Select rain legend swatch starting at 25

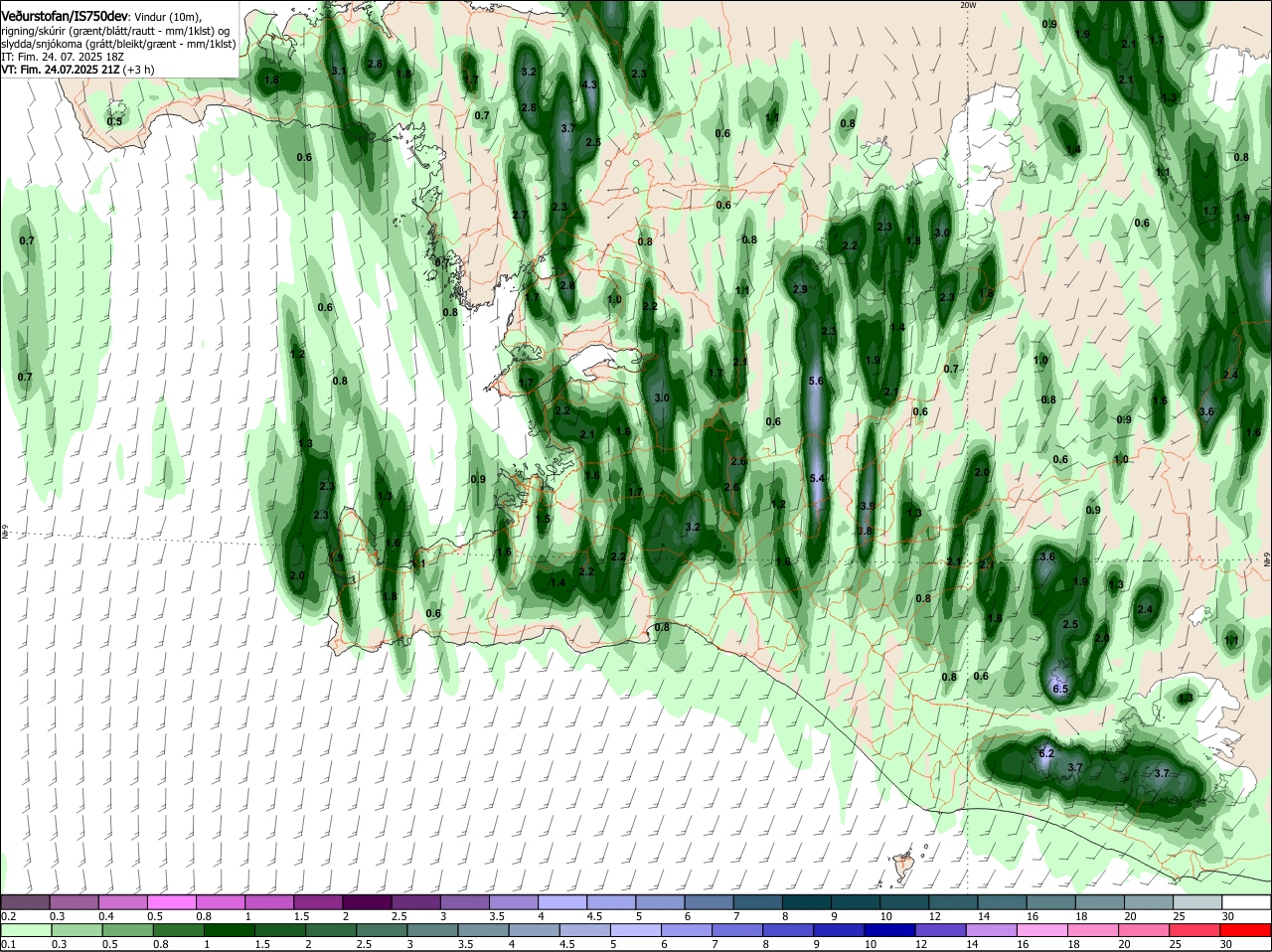coord(1196,930)
